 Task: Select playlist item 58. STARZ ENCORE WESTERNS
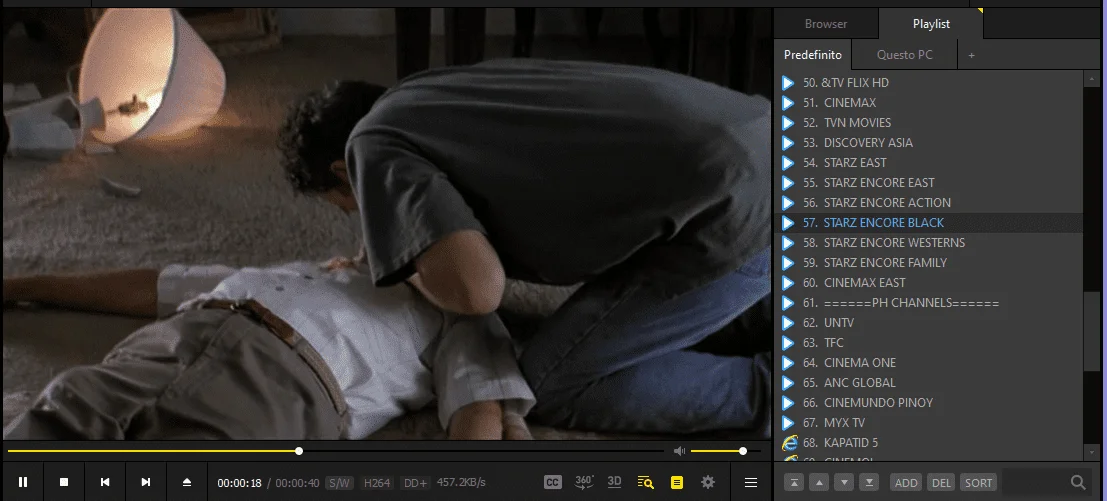(929, 243)
